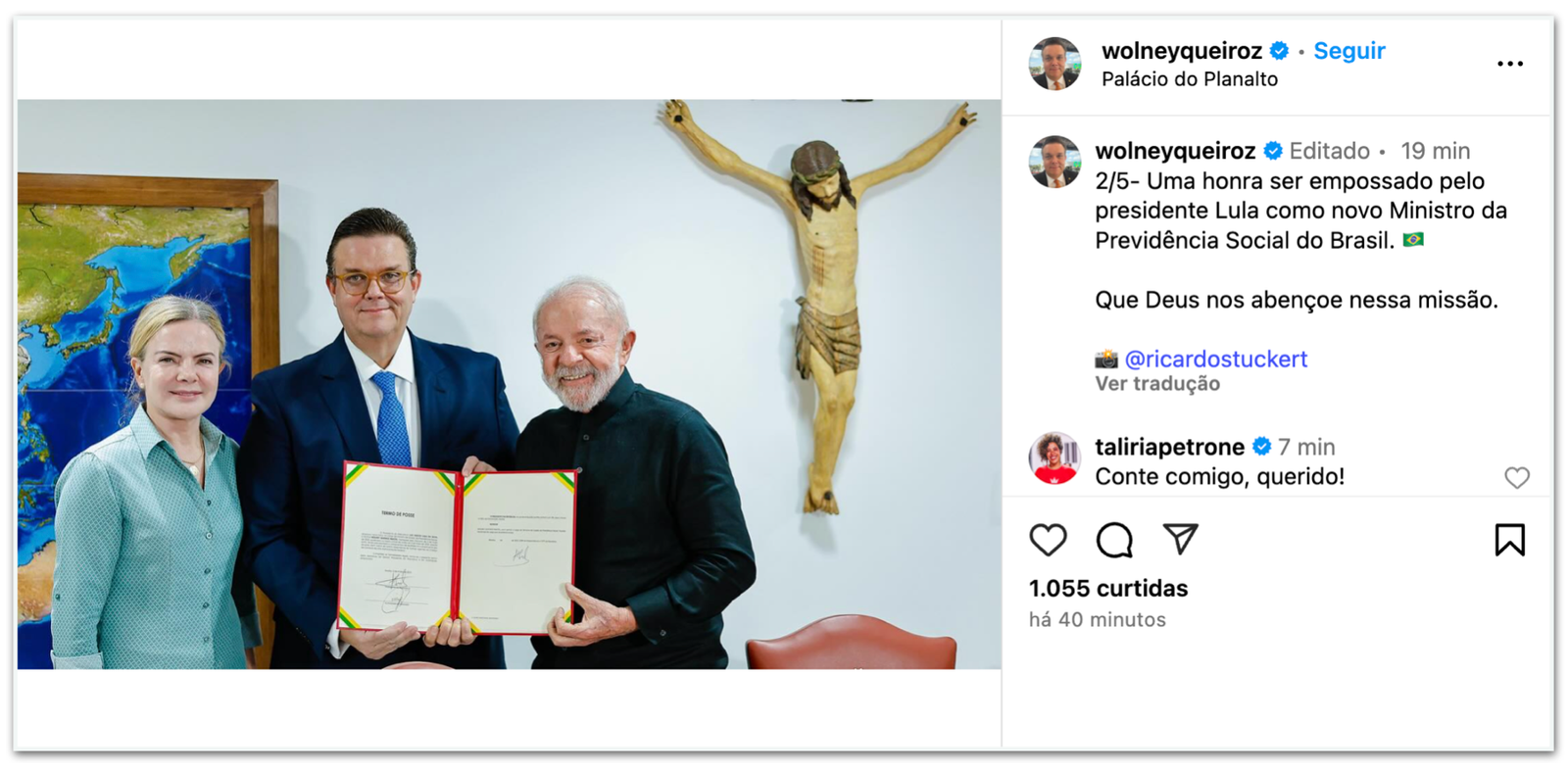This screenshot has height=769, width=1568.
Task: Click Ver tradução to translate caption
Action: coord(1157,384)
